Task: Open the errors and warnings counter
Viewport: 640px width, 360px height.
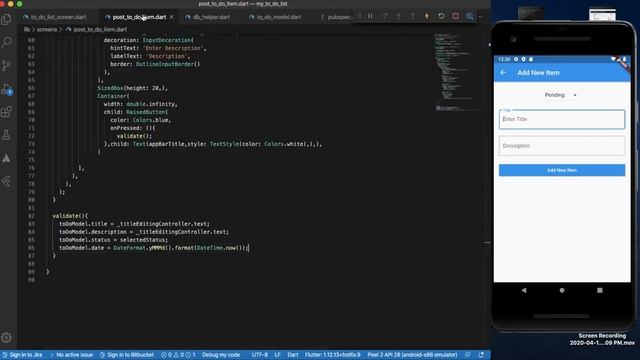Action: (x=178, y=355)
